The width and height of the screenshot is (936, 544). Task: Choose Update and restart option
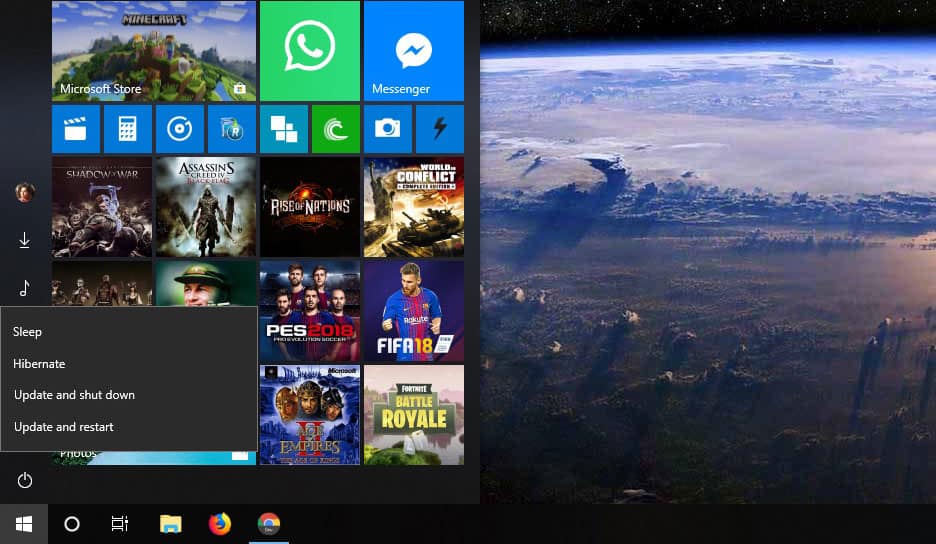129,427
